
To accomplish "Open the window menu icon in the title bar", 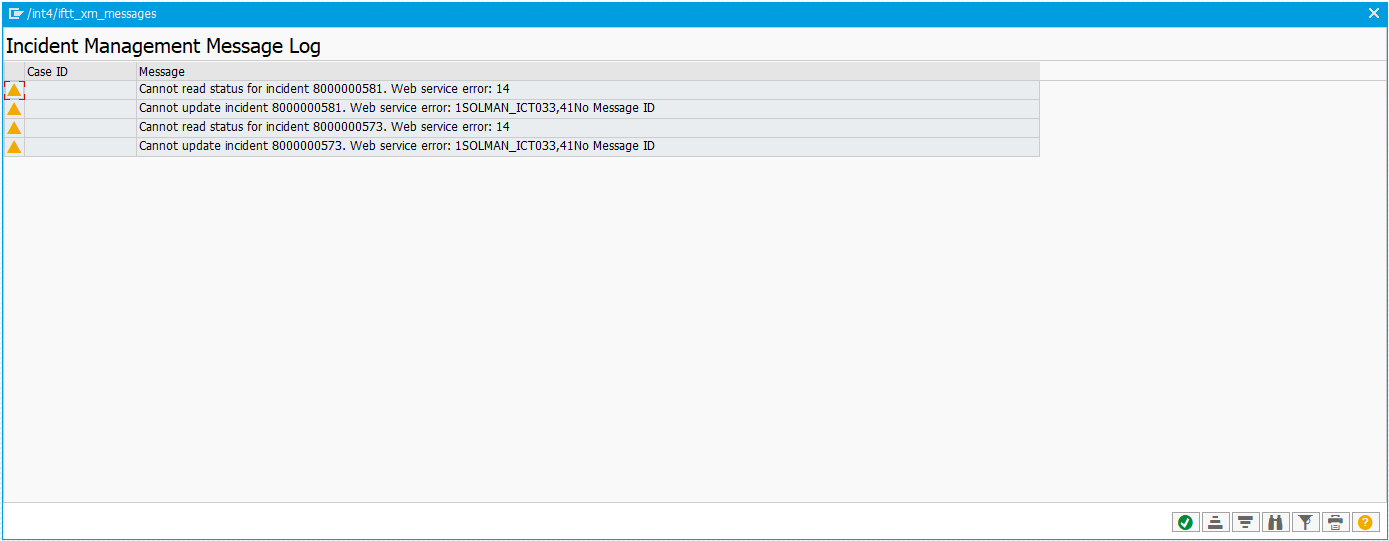I will (x=15, y=14).
